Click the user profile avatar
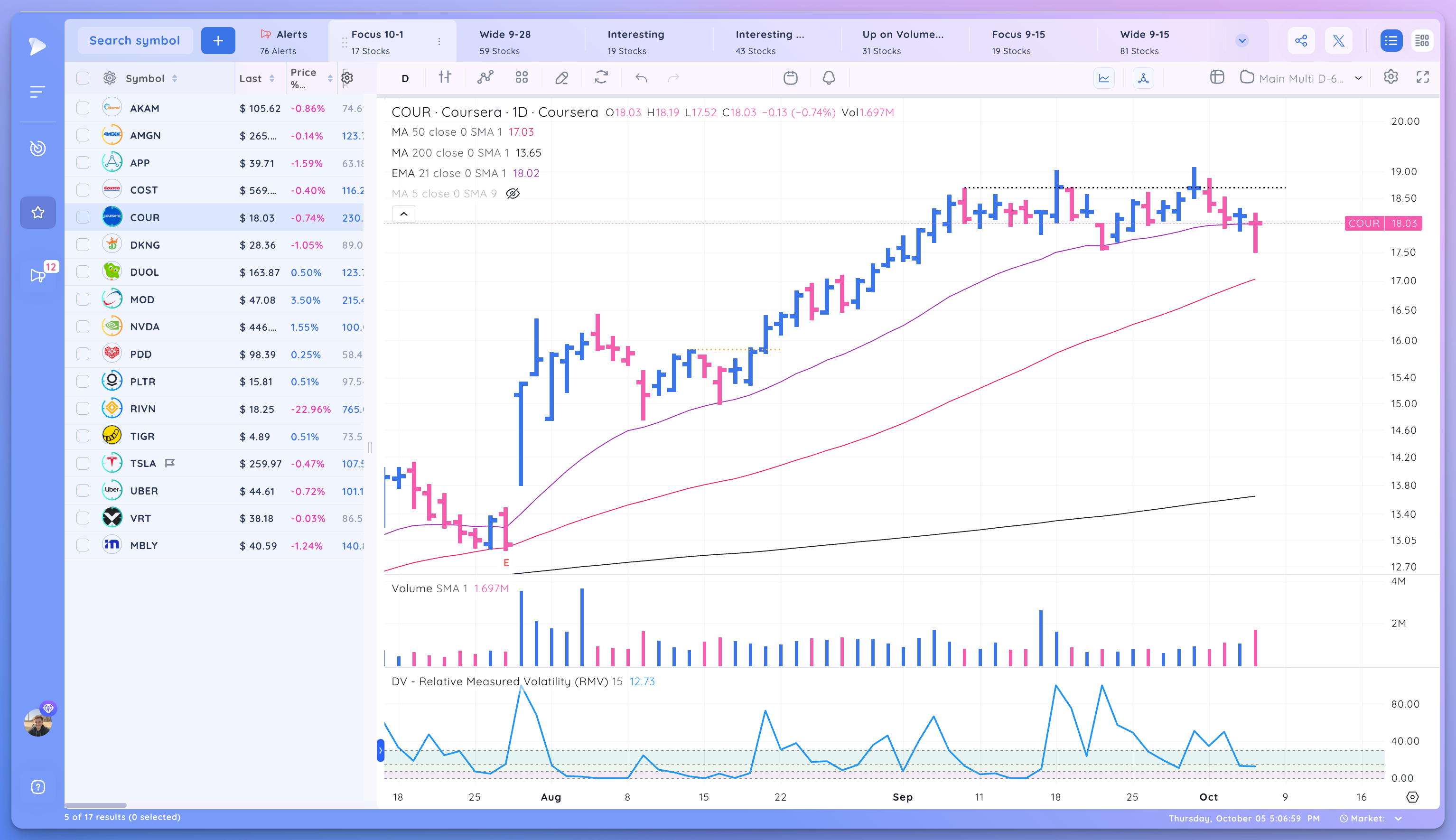Screen dimensions: 1456x840 pos(37,722)
